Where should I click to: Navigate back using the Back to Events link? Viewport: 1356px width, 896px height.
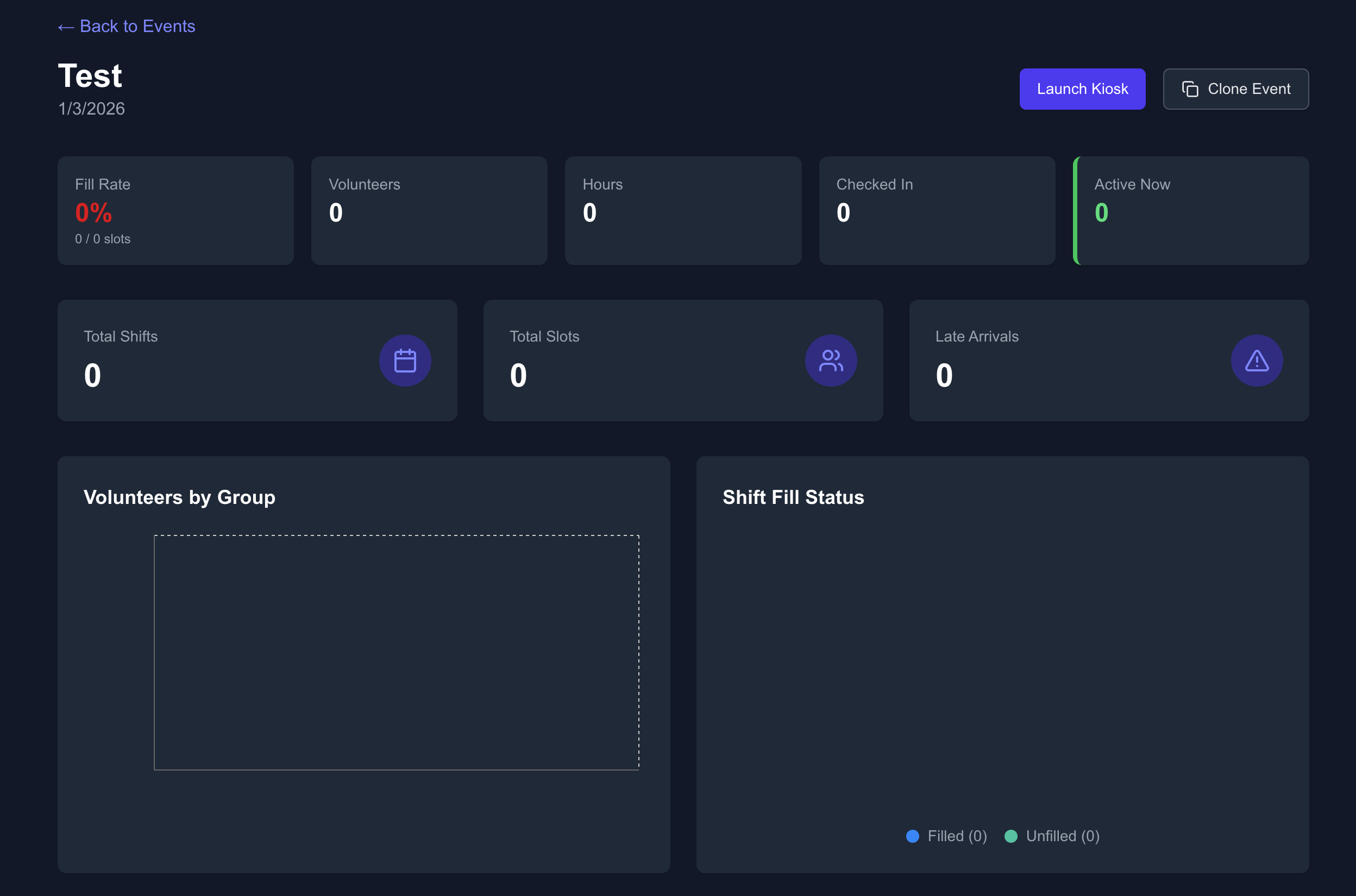coord(126,26)
